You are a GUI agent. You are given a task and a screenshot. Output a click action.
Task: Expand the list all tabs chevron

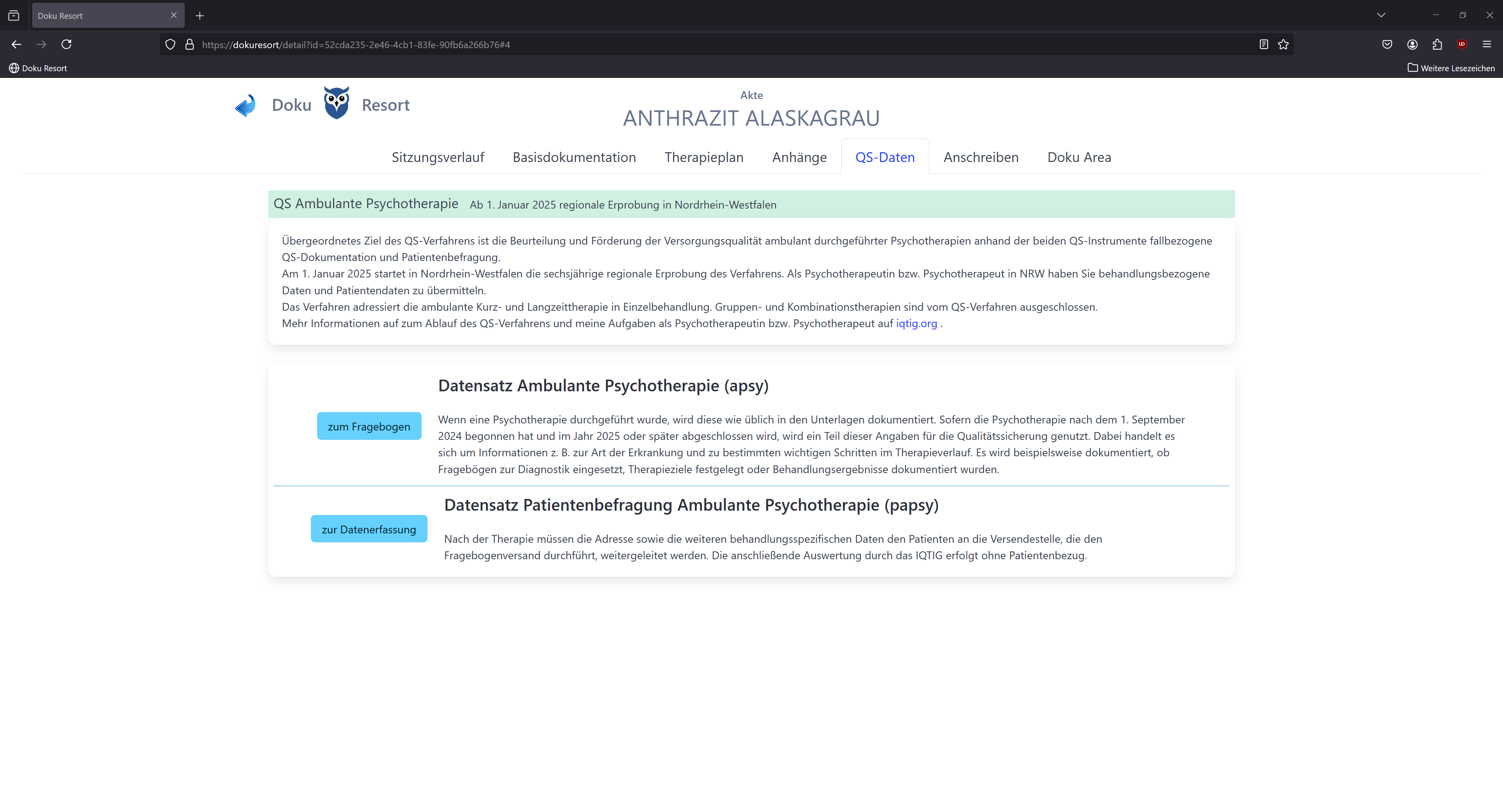pyautogui.click(x=1381, y=15)
